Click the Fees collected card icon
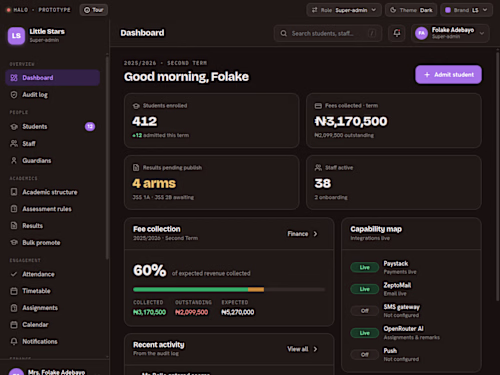 (x=318, y=106)
